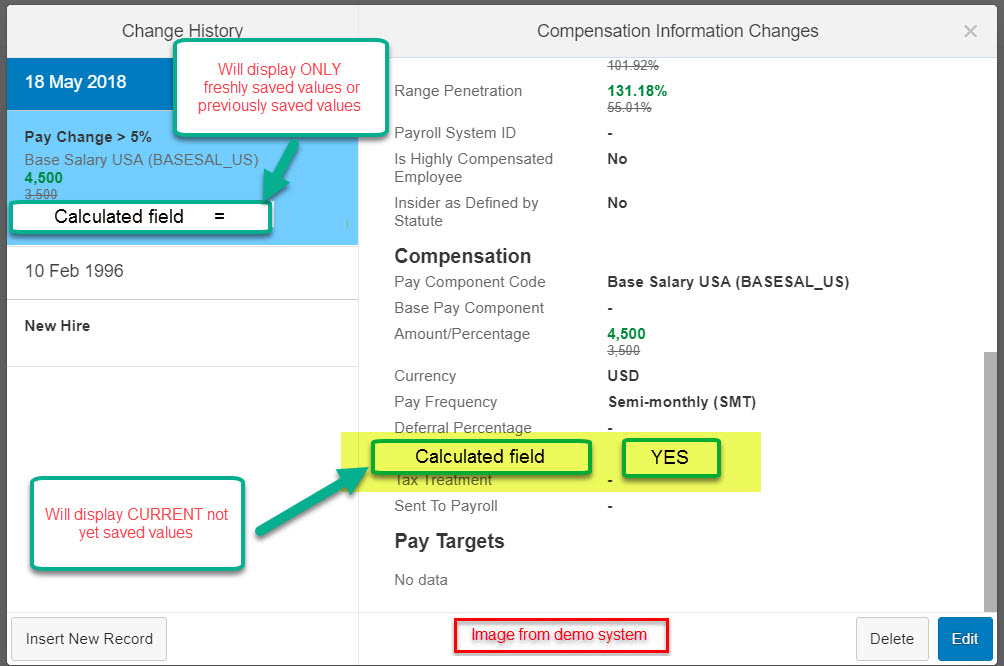The image size is (1004, 666).
Task: Select the Pay Change > 5% entry
Action: 88,137
